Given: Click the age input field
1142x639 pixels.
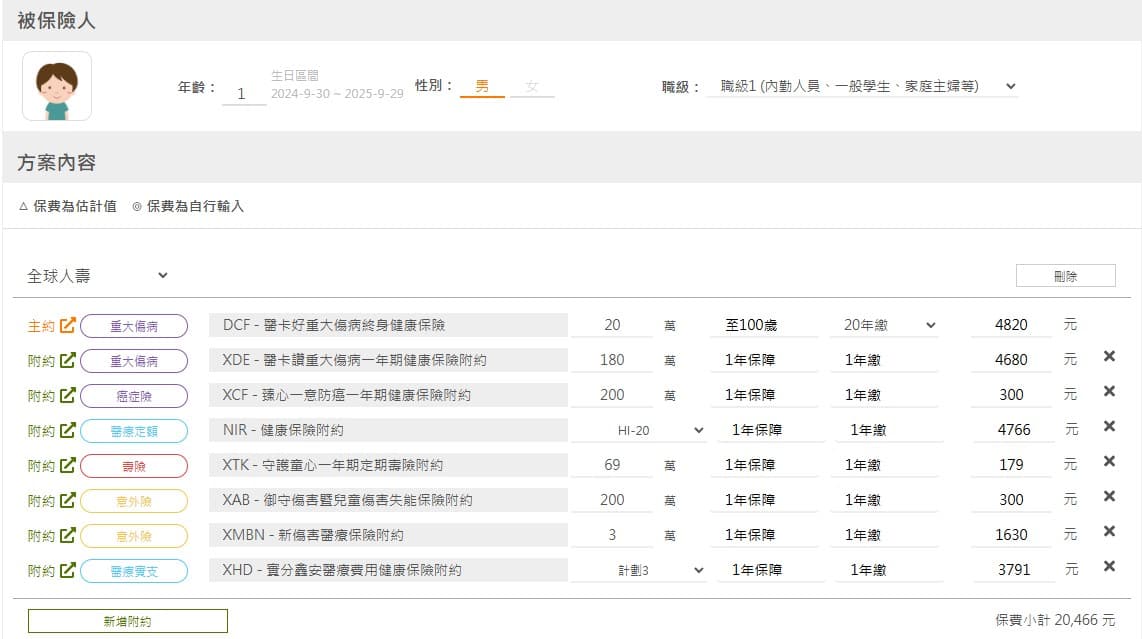Looking at the screenshot, I should point(243,93).
